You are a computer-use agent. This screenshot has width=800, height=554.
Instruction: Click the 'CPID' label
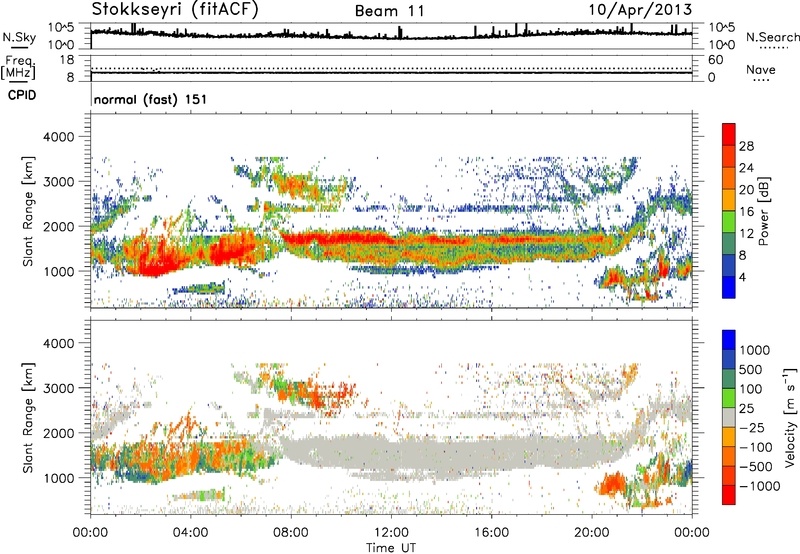click(x=22, y=95)
